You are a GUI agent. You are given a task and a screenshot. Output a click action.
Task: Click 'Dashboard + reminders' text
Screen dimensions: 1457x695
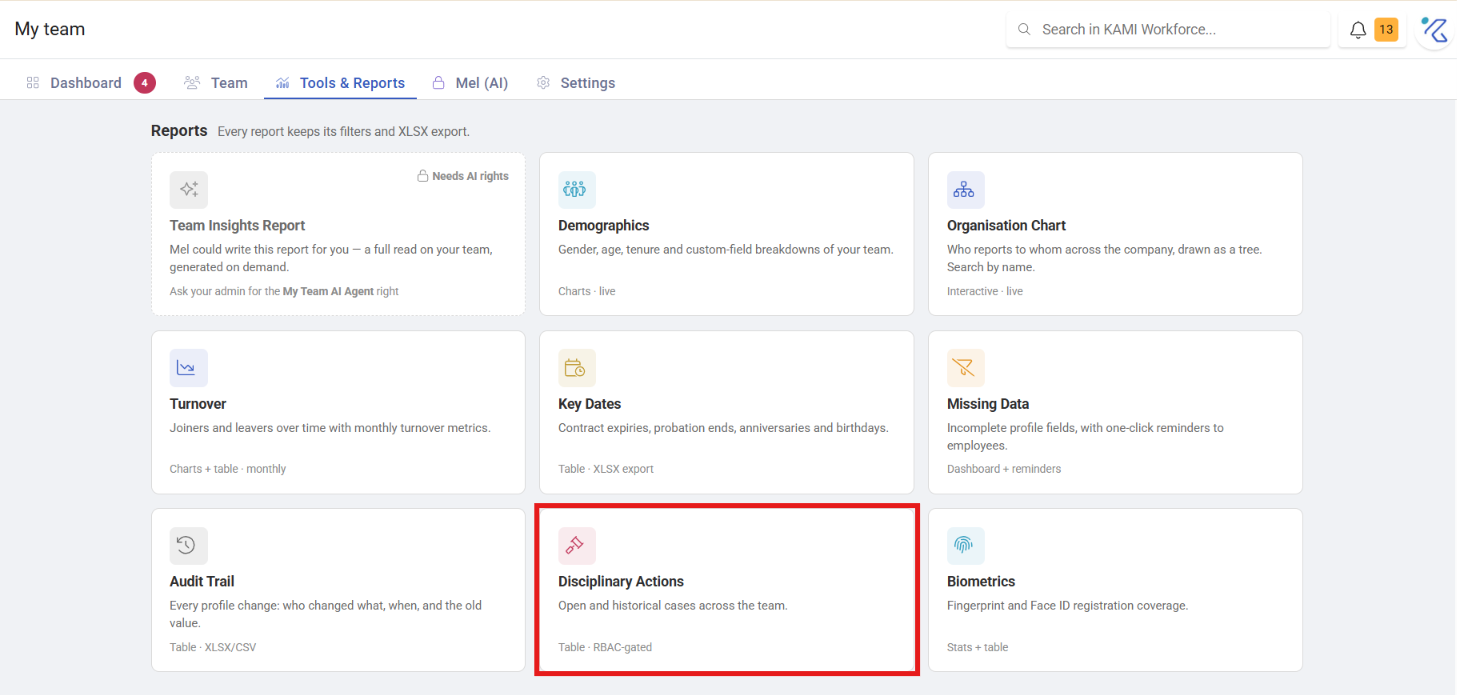click(x=1004, y=469)
